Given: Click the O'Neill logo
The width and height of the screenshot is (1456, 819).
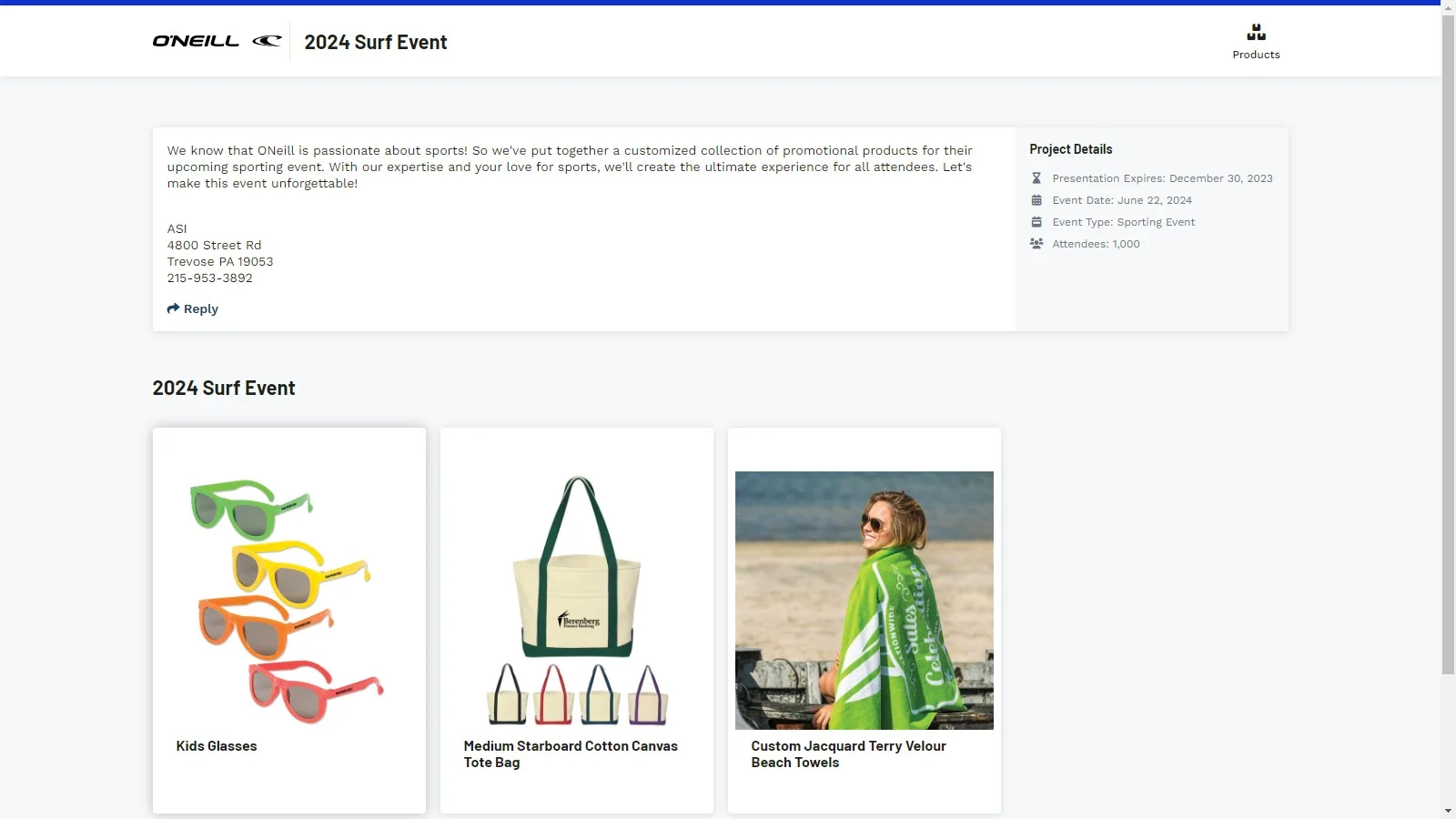Looking at the screenshot, I should 217,41.
